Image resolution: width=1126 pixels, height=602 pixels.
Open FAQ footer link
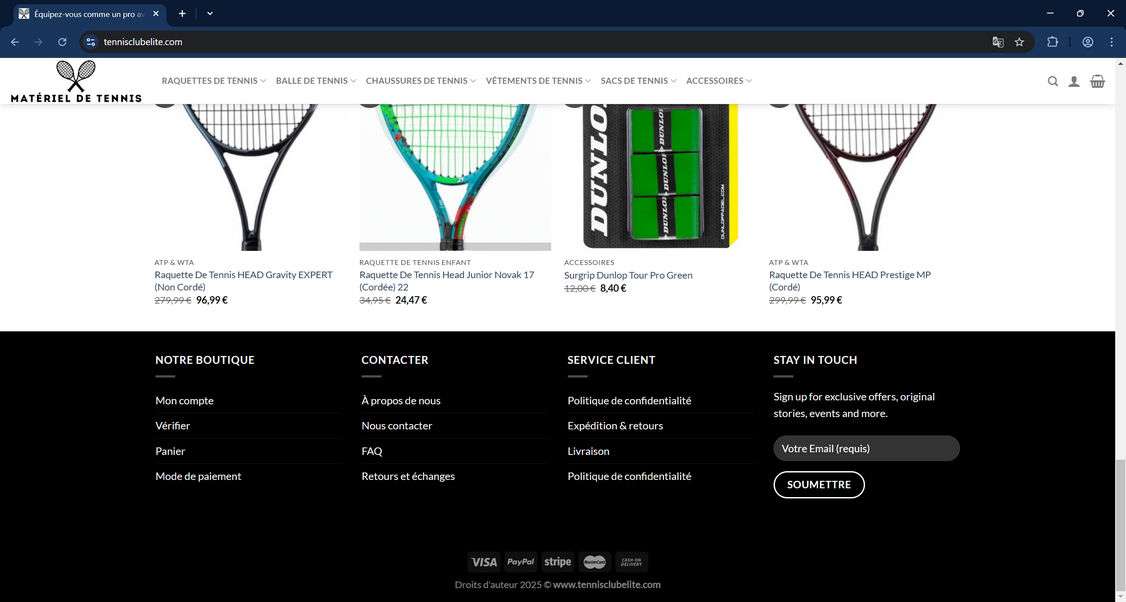372,451
